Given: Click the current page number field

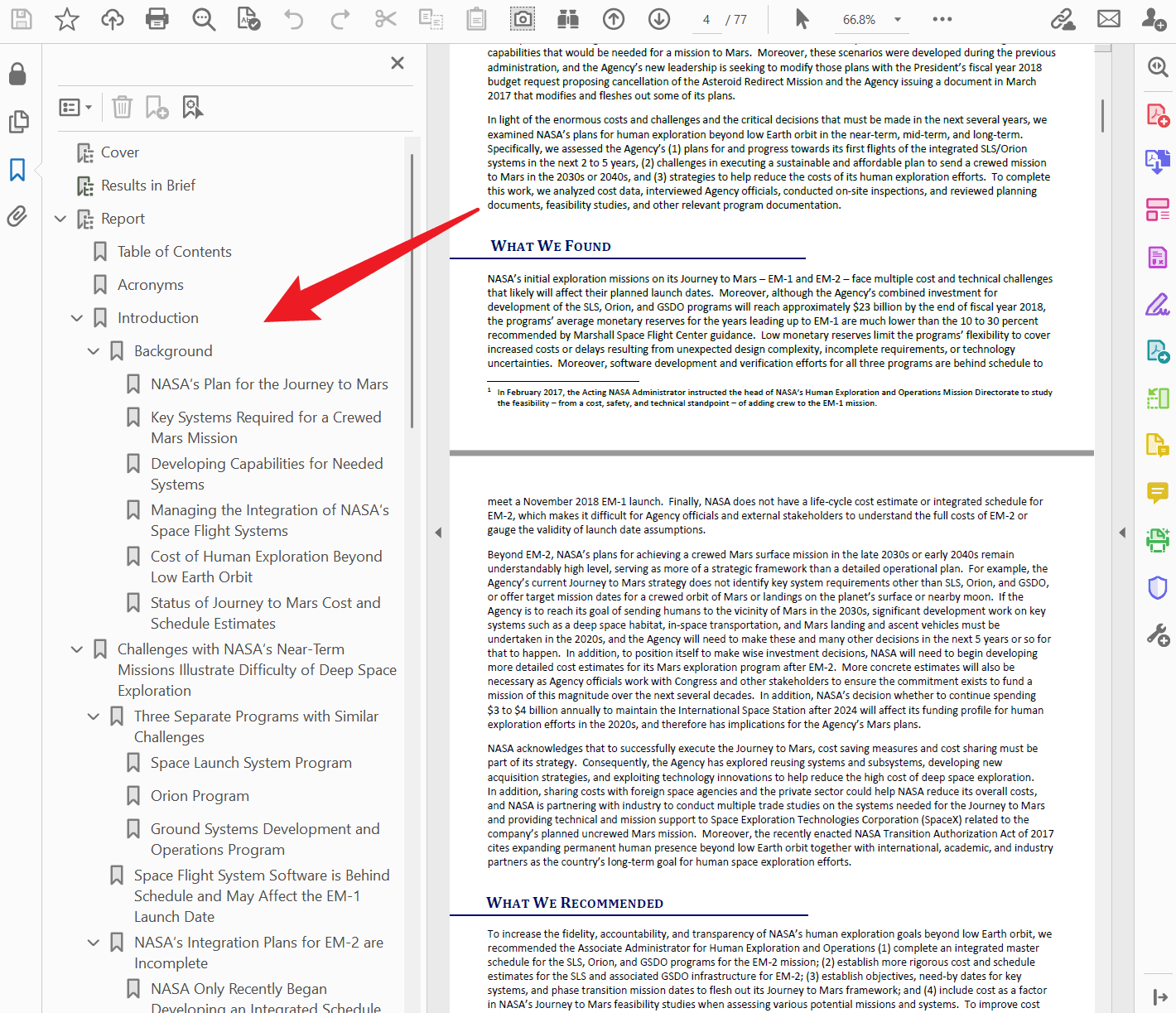Looking at the screenshot, I should (706, 20).
